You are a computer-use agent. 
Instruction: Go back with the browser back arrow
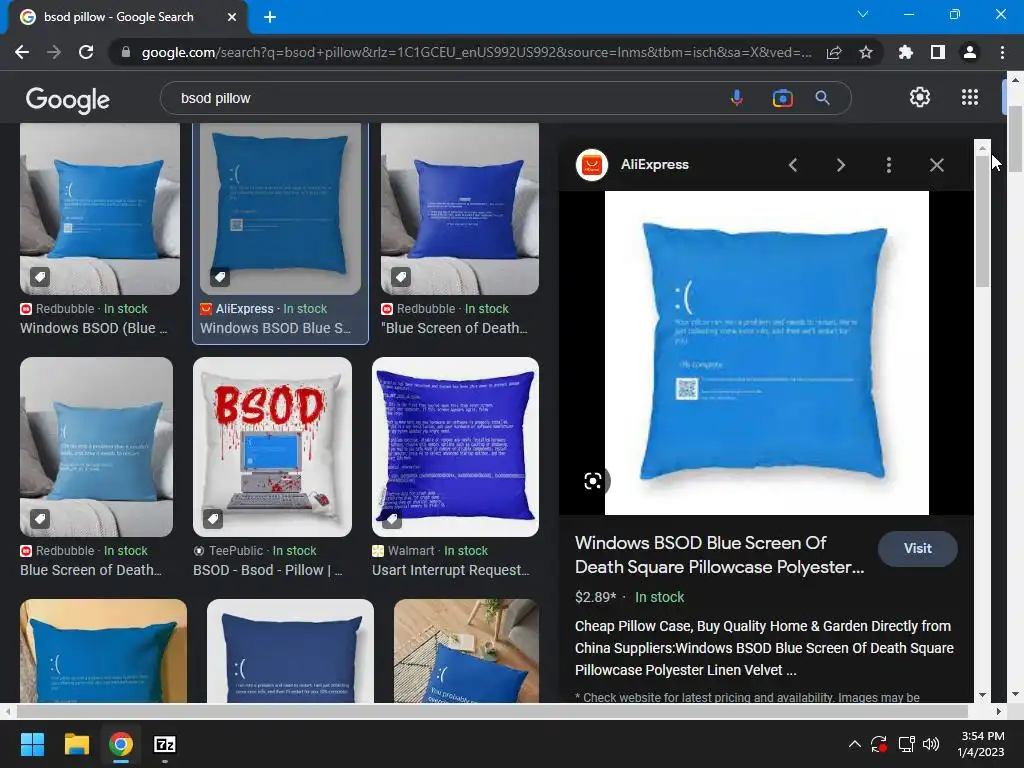coord(22,52)
